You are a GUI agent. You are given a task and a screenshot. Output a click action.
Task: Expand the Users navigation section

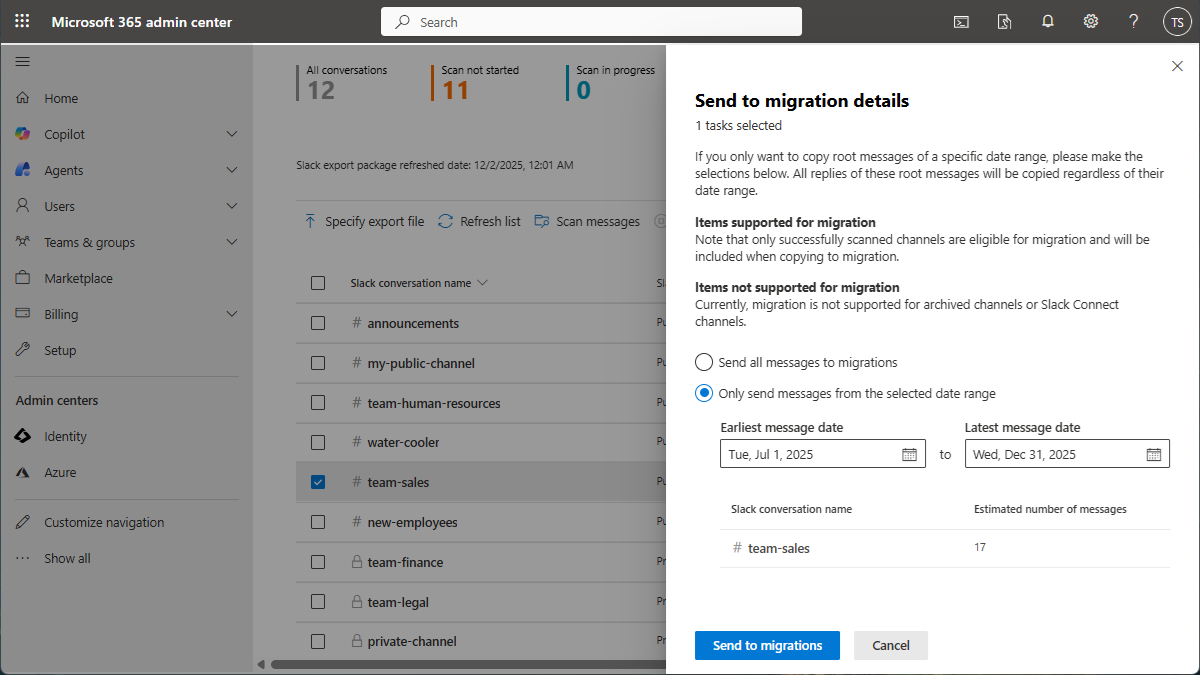pyautogui.click(x=232, y=206)
